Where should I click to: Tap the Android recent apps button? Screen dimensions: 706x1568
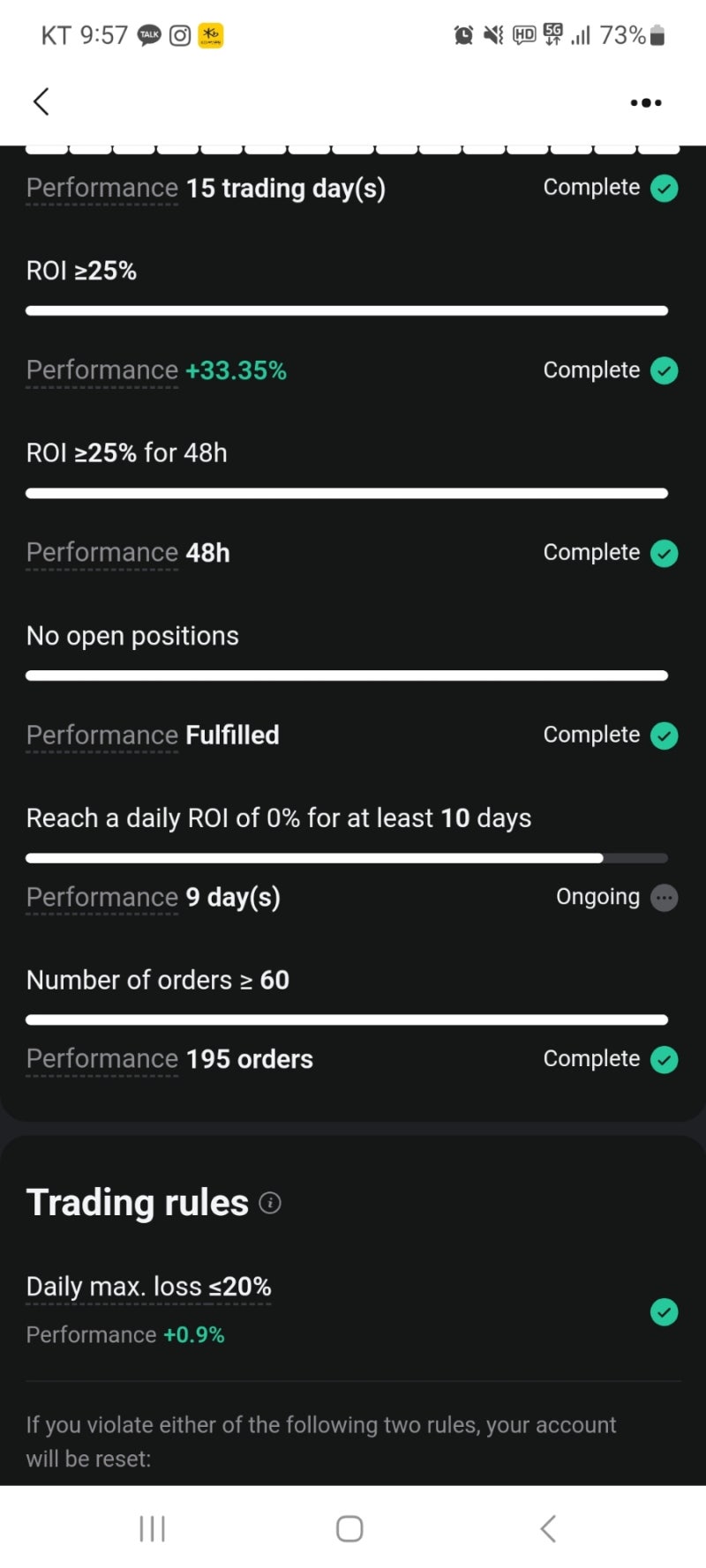pyautogui.click(x=152, y=1528)
